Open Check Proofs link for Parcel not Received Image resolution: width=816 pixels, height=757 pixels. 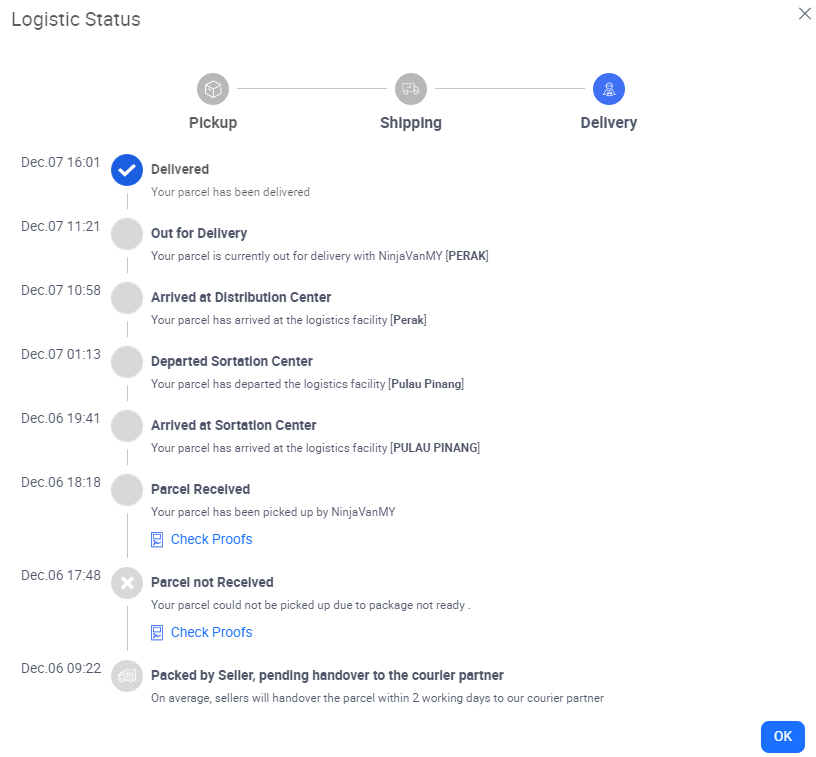[211, 632]
